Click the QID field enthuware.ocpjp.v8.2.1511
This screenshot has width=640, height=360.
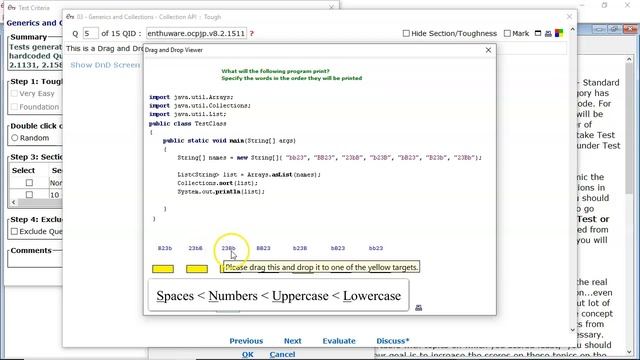[196, 33]
